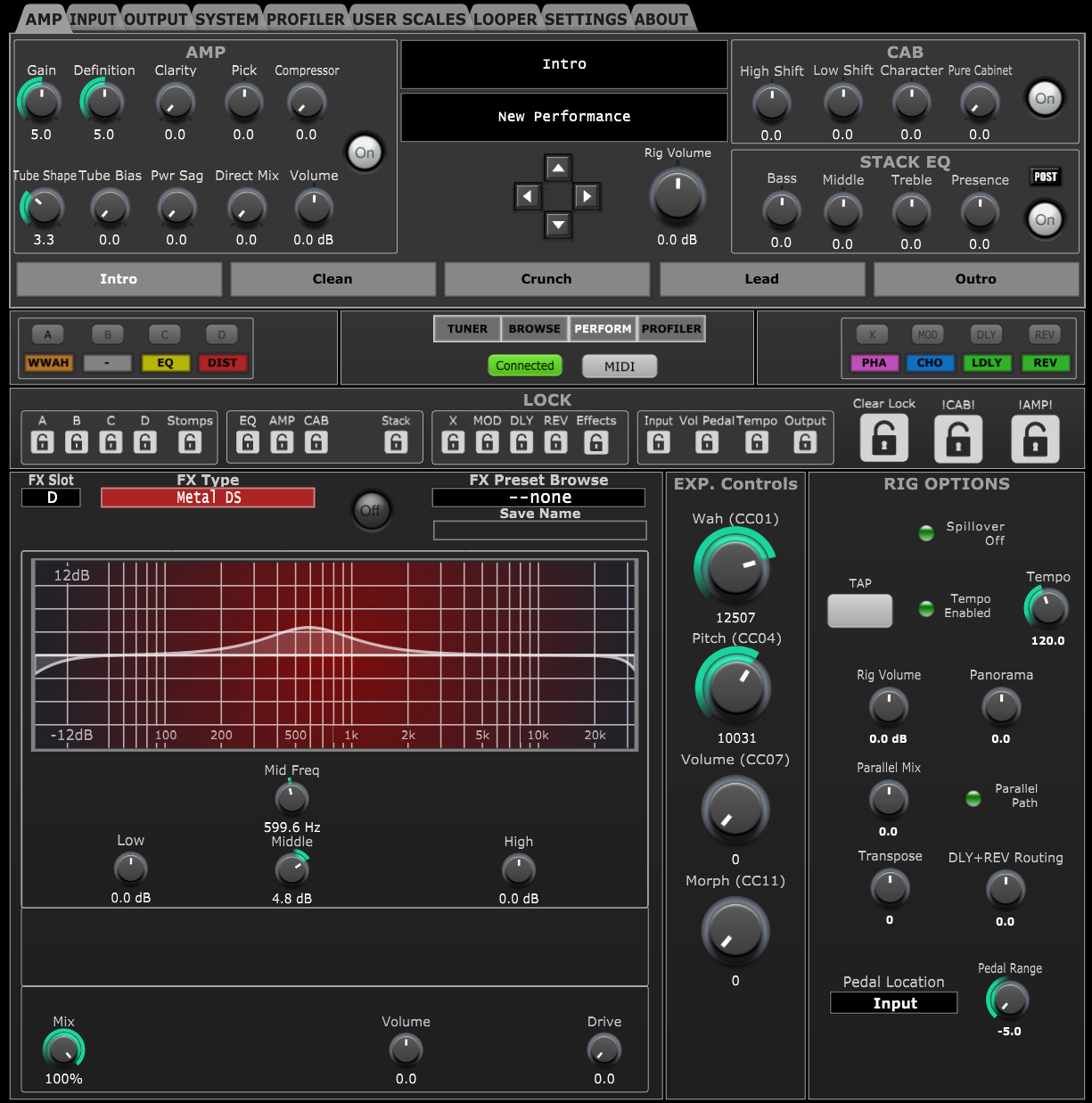Open the FX Preset Browse dropdown

pyautogui.click(x=538, y=498)
